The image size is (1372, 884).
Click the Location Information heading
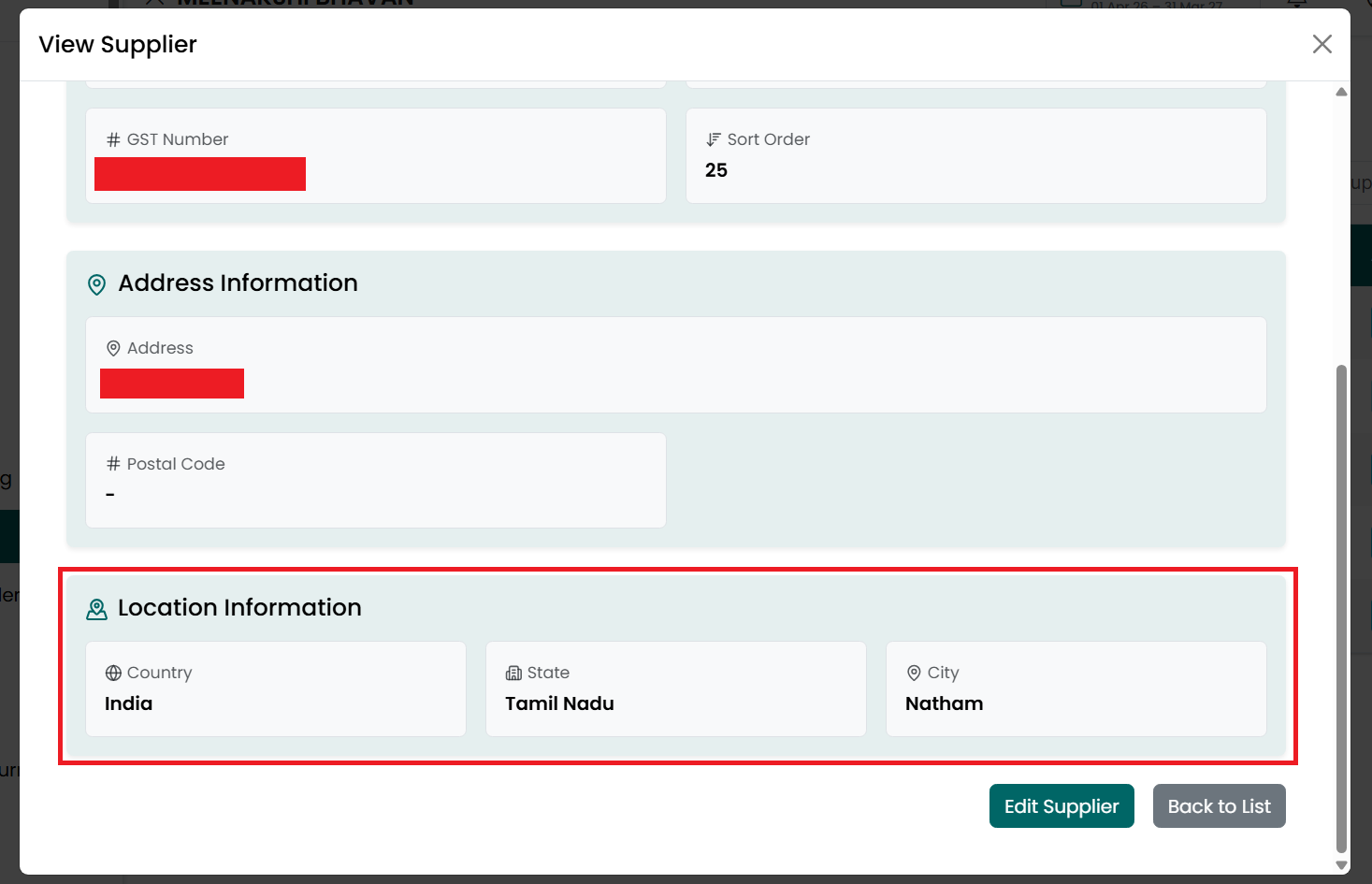(239, 608)
